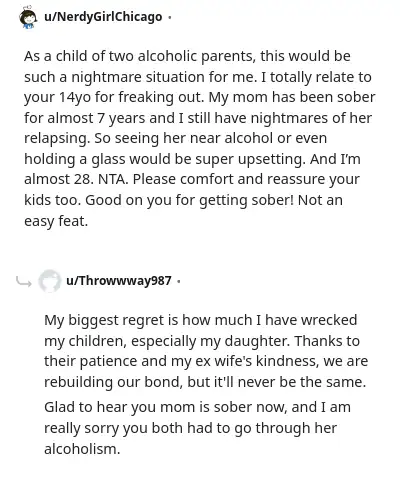Open the u/Throwwway987 profile link

(x=119, y=281)
